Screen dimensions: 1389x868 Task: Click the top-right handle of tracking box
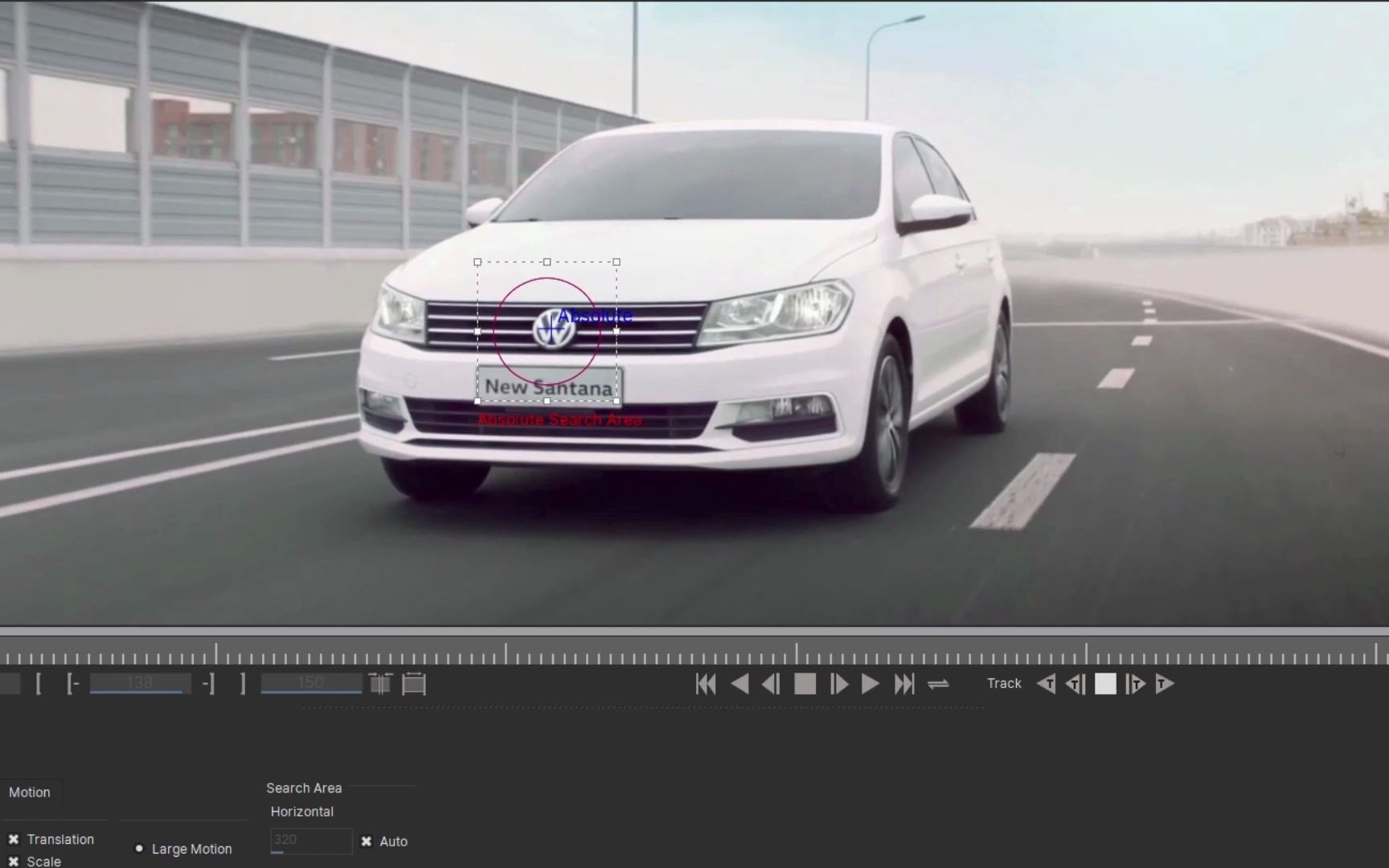(x=617, y=262)
